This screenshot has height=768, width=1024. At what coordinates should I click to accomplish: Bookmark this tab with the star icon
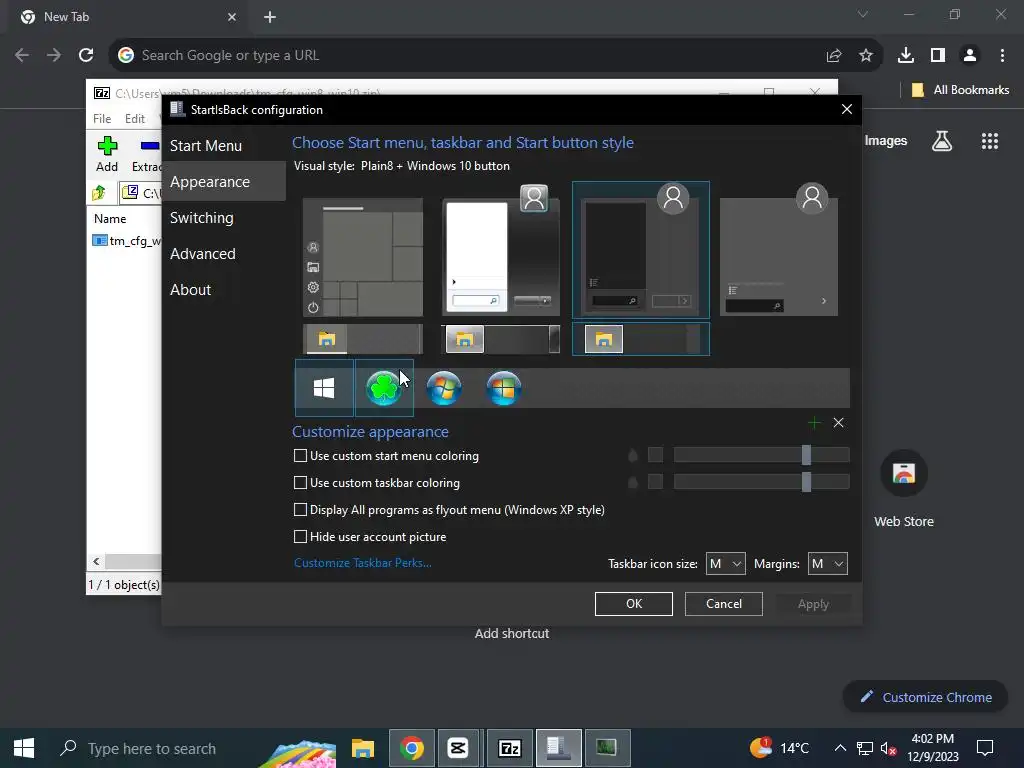866,55
